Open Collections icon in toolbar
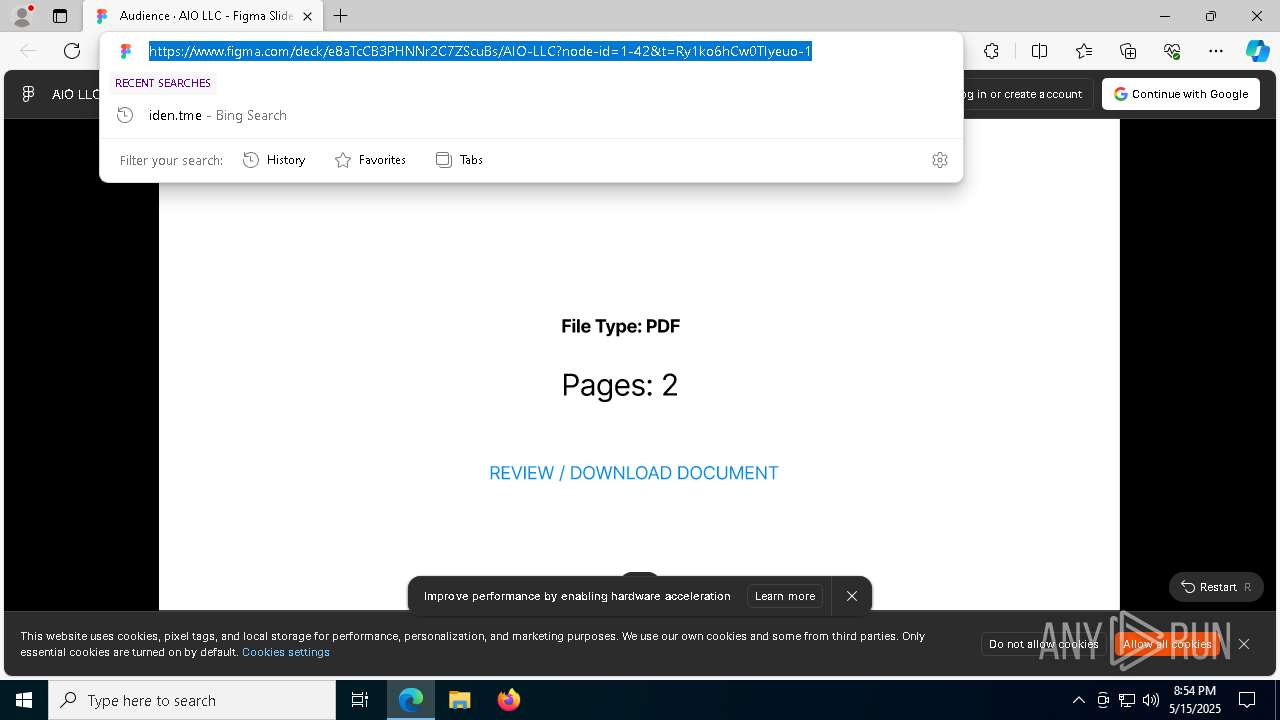Screen dimensions: 1280x720 [x=1128, y=51]
